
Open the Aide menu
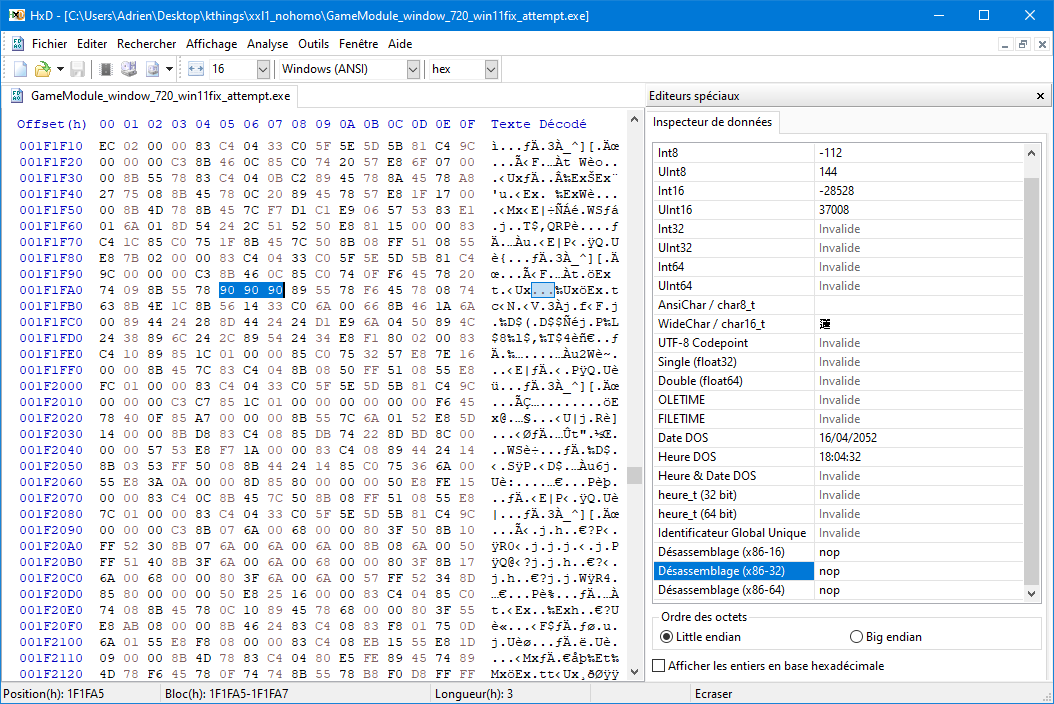[400, 44]
